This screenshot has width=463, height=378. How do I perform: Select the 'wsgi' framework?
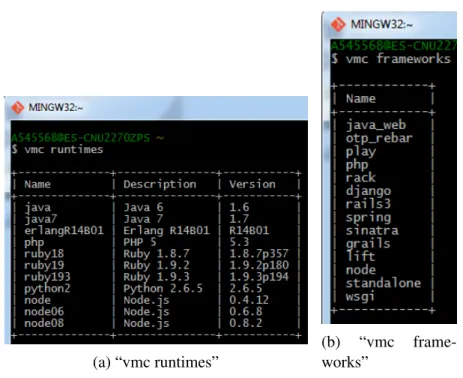click(x=361, y=297)
